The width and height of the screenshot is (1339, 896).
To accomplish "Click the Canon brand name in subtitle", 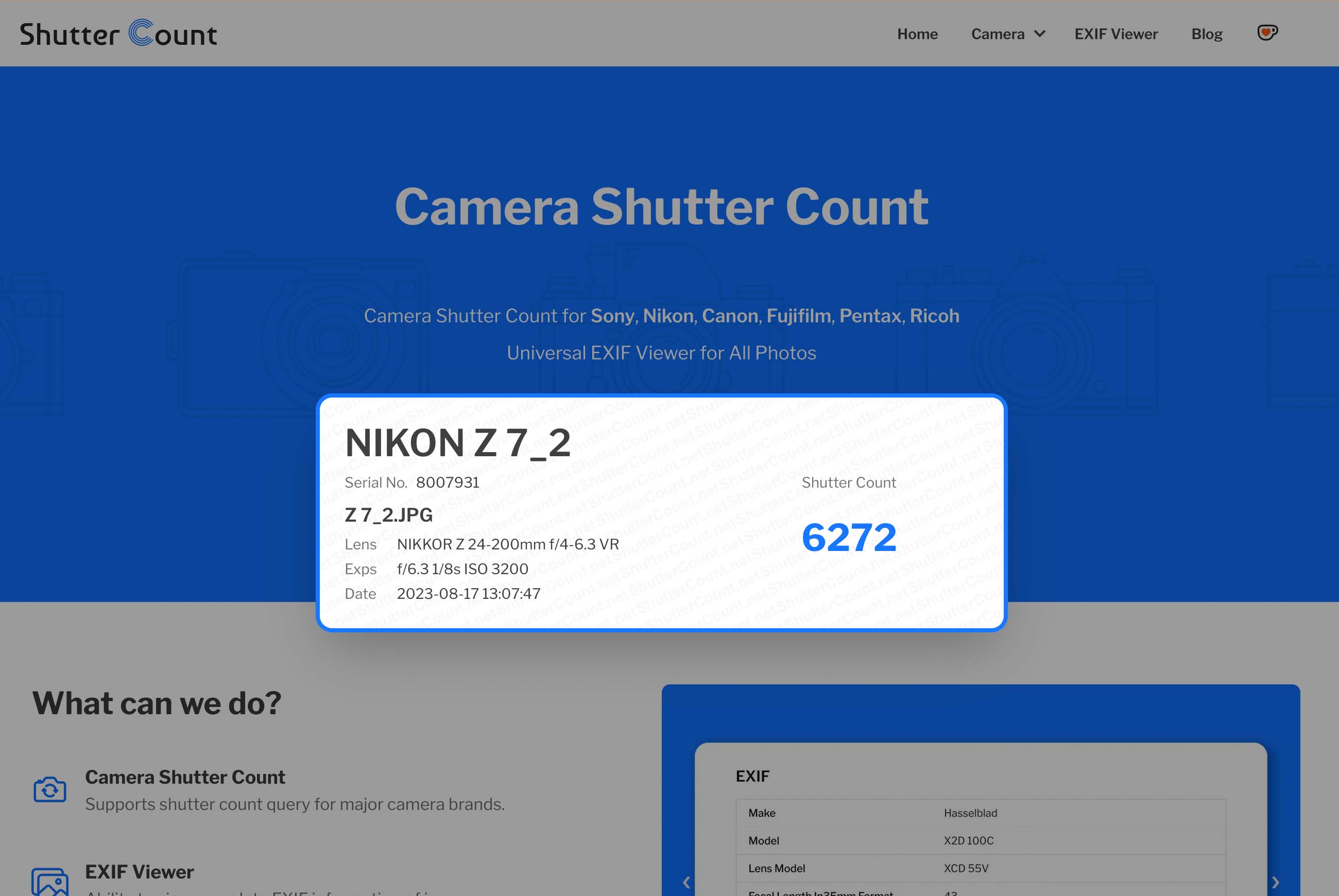I will [x=730, y=316].
